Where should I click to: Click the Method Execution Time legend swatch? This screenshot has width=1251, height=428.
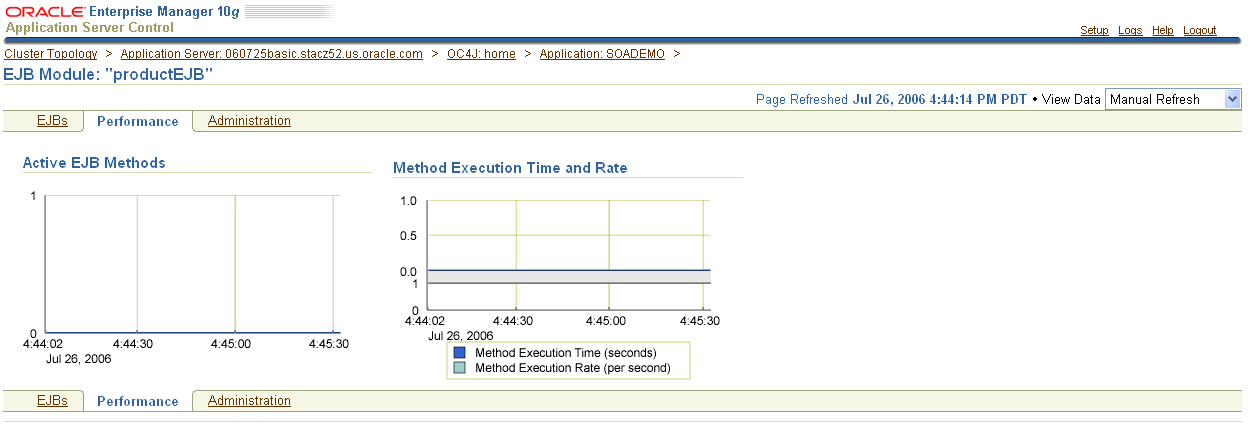pos(459,353)
